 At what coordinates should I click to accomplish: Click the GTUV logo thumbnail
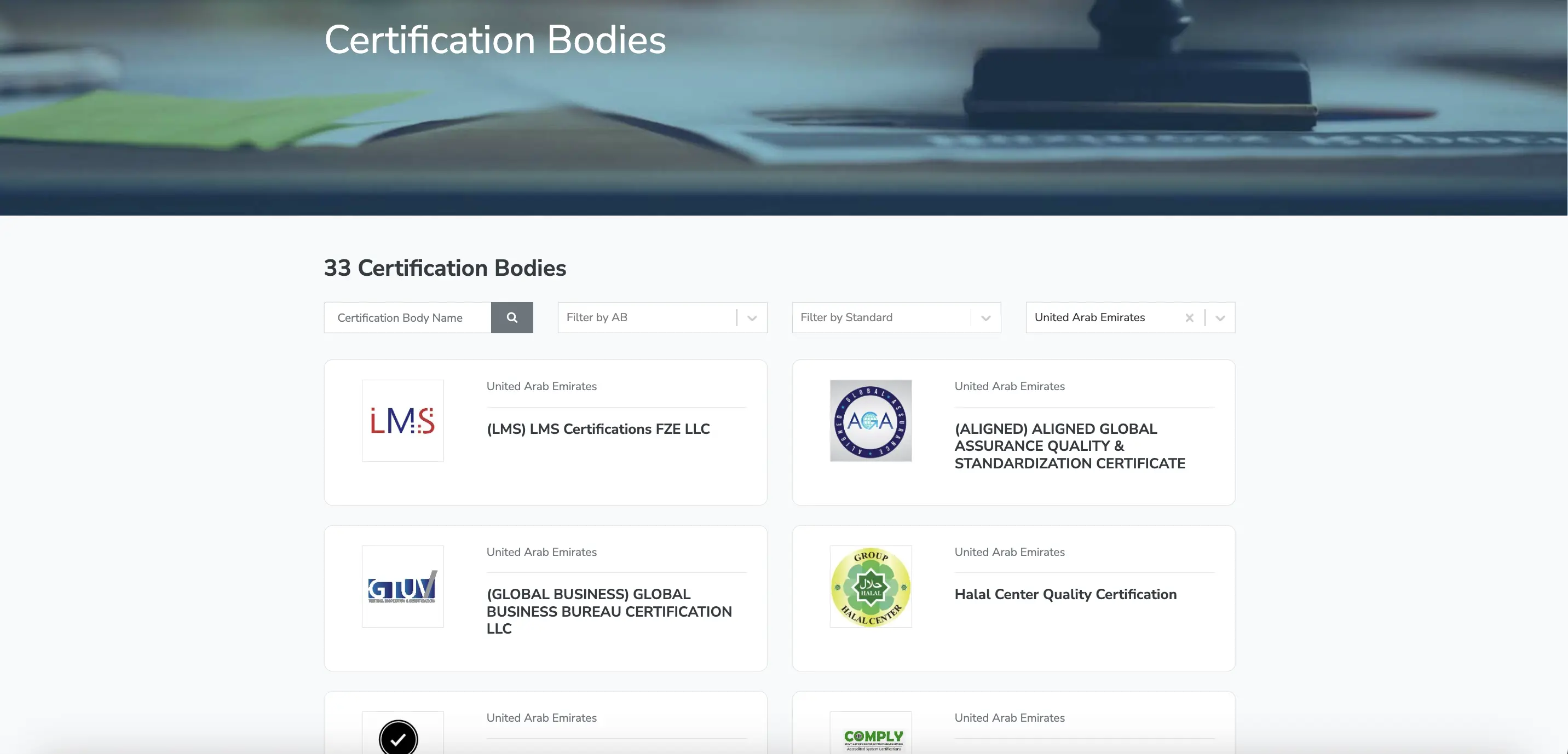(x=403, y=587)
